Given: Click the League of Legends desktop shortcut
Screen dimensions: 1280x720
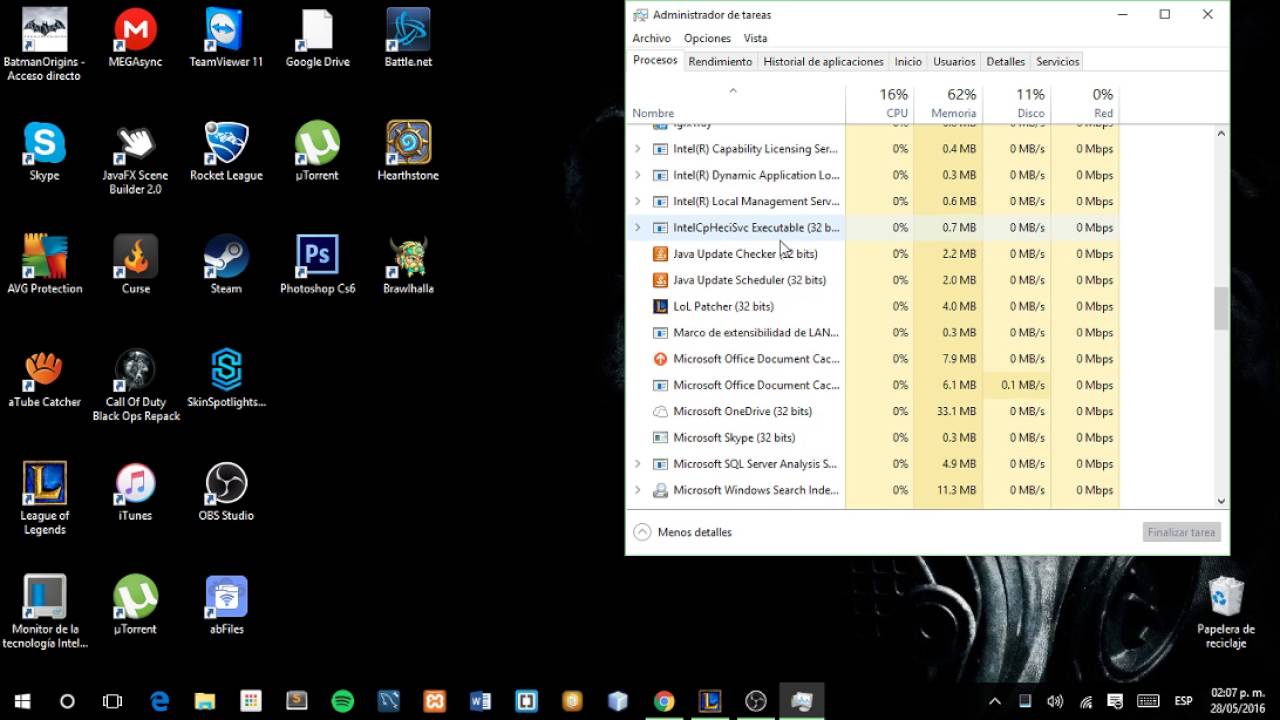Looking at the screenshot, I should point(44,498).
